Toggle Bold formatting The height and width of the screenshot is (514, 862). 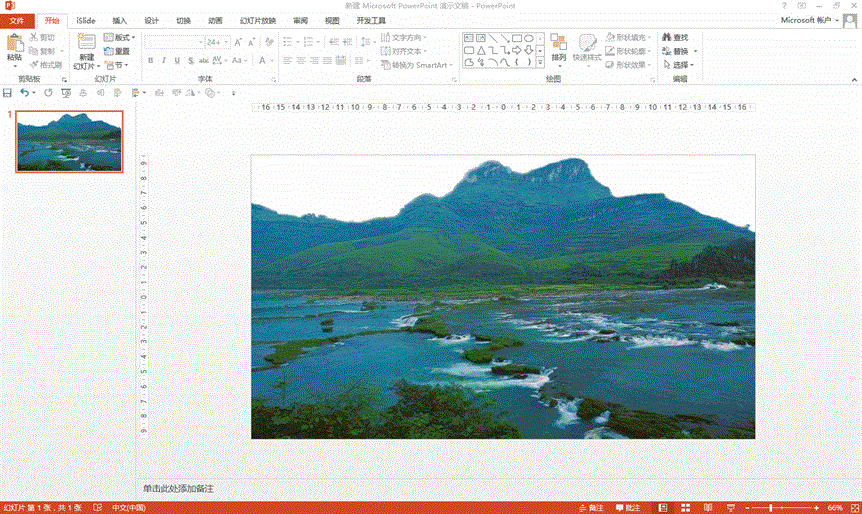[x=151, y=61]
